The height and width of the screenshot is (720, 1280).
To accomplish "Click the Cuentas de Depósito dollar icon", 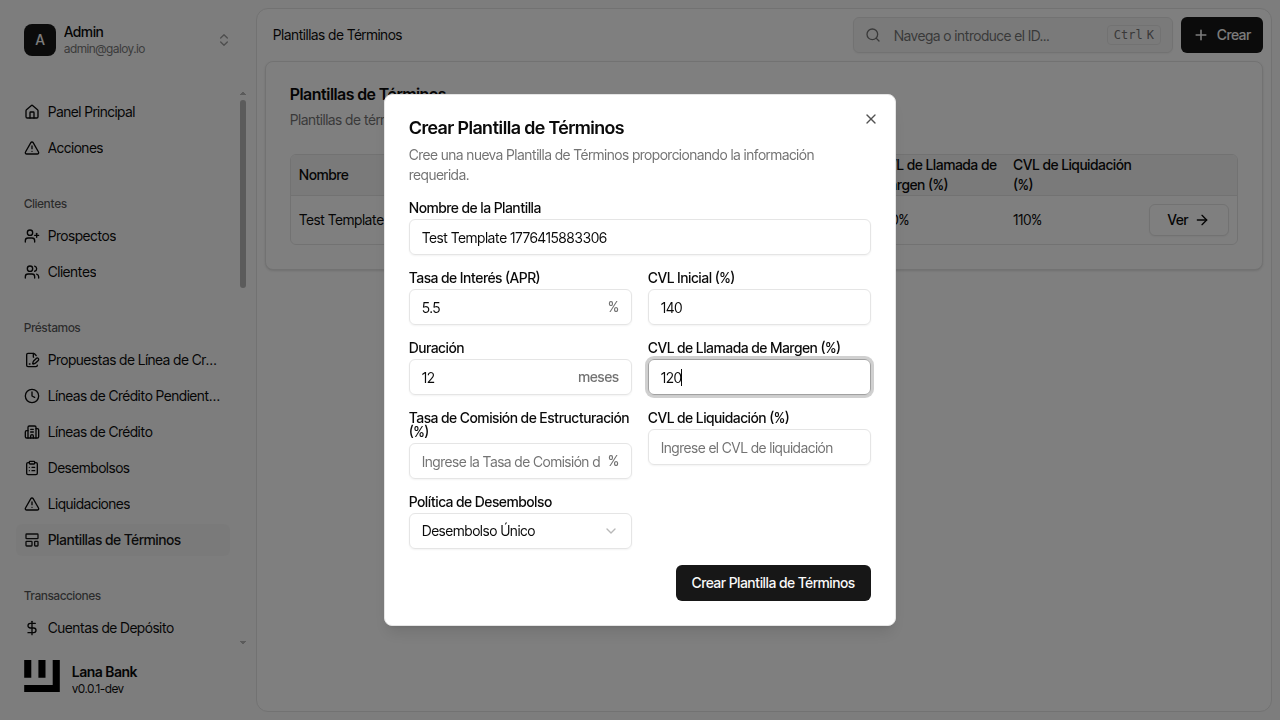I will click(32, 628).
